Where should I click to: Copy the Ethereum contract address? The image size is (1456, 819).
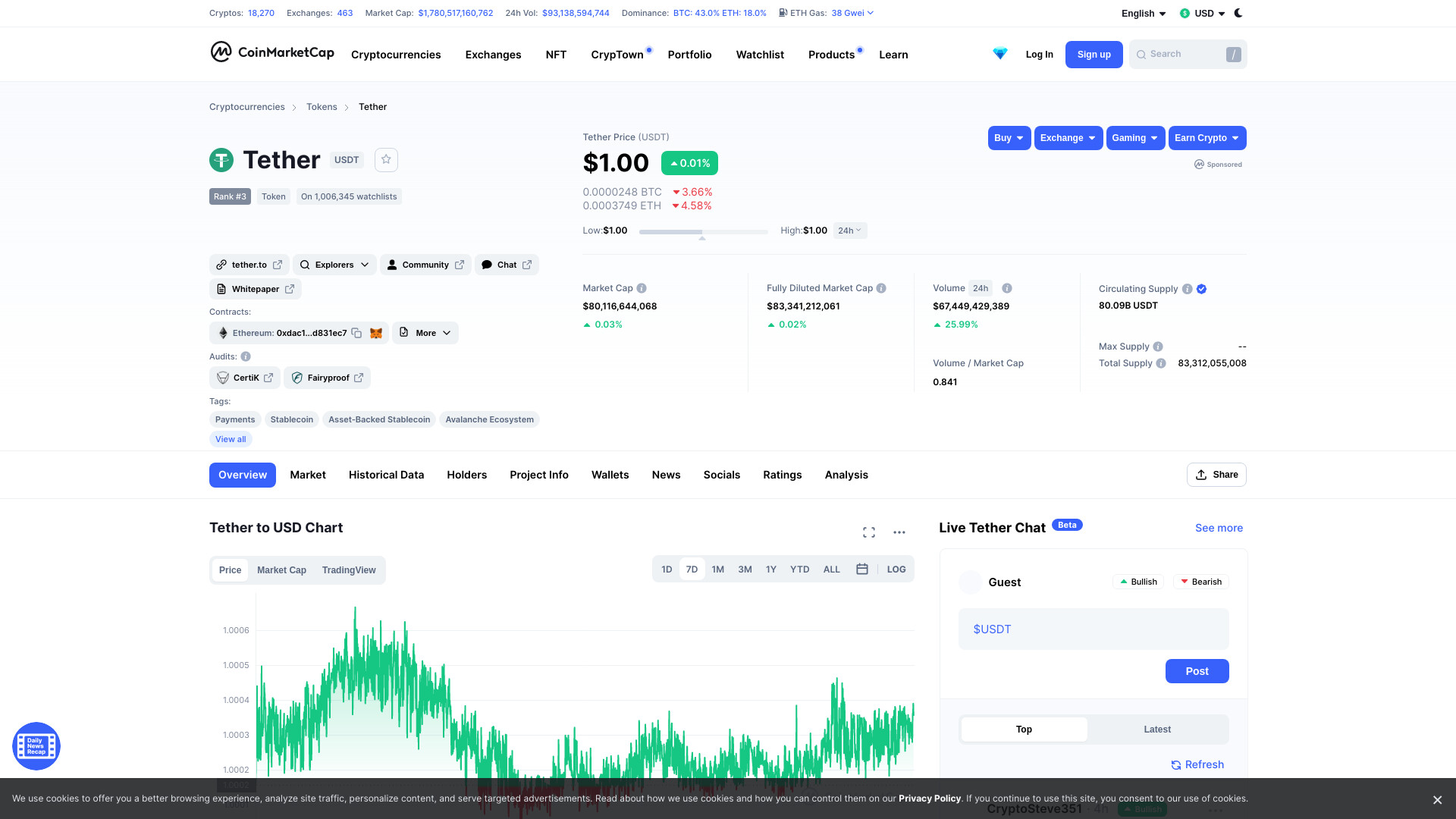[x=356, y=333]
